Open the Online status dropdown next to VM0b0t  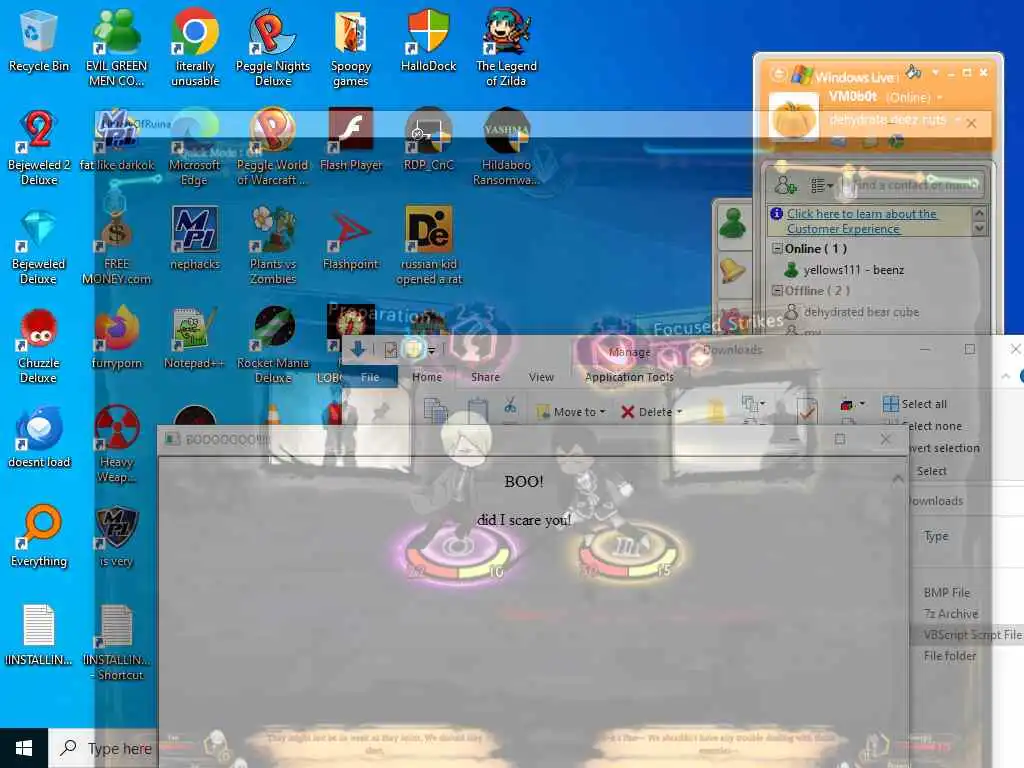940,97
